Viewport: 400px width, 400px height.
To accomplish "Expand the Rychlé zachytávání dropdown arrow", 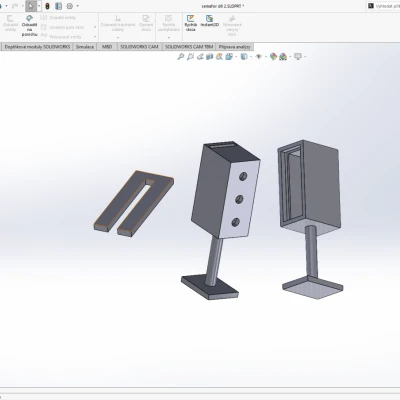I will click(x=169, y=37).
